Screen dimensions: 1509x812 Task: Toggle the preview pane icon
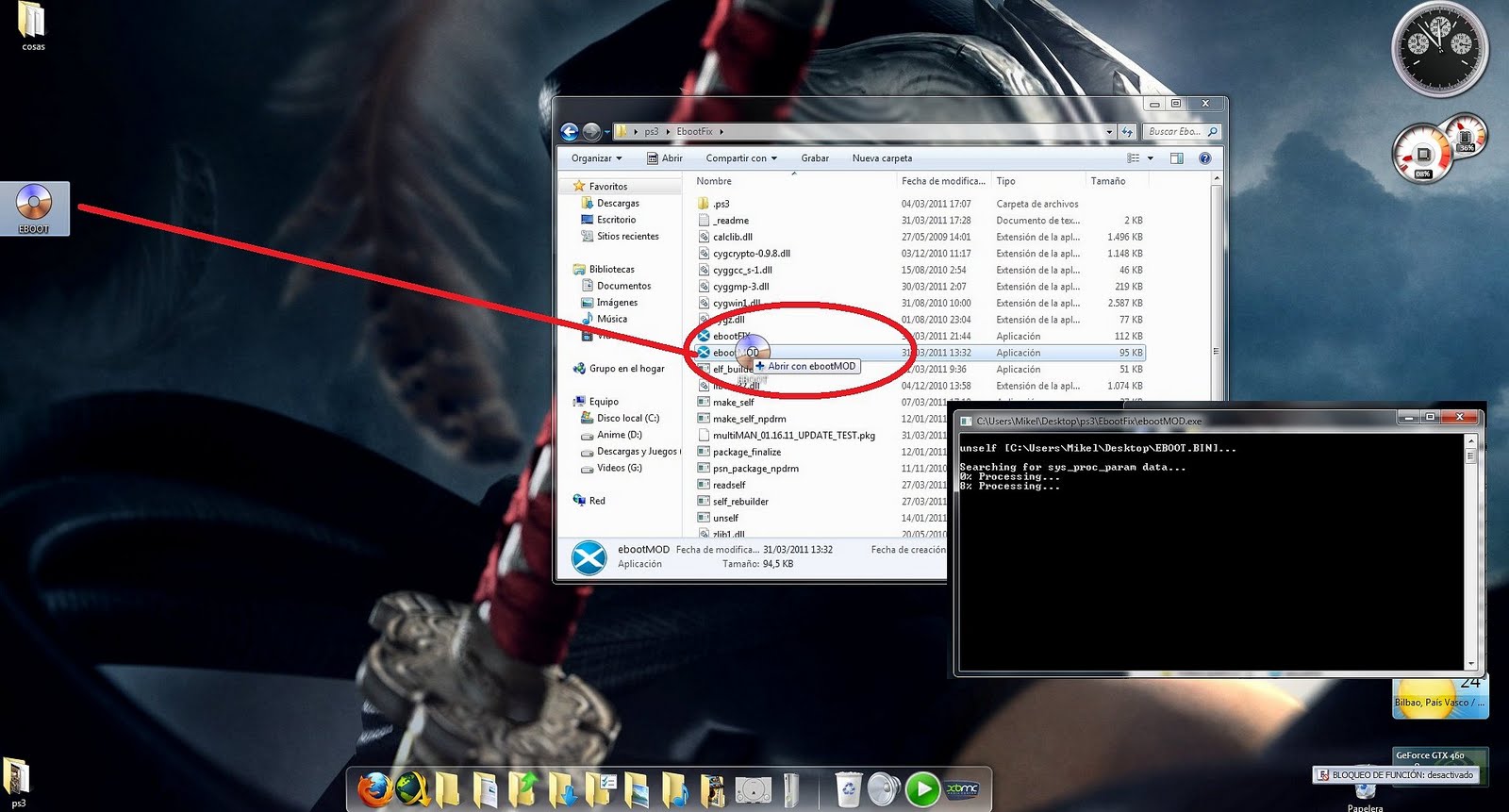click(1176, 158)
